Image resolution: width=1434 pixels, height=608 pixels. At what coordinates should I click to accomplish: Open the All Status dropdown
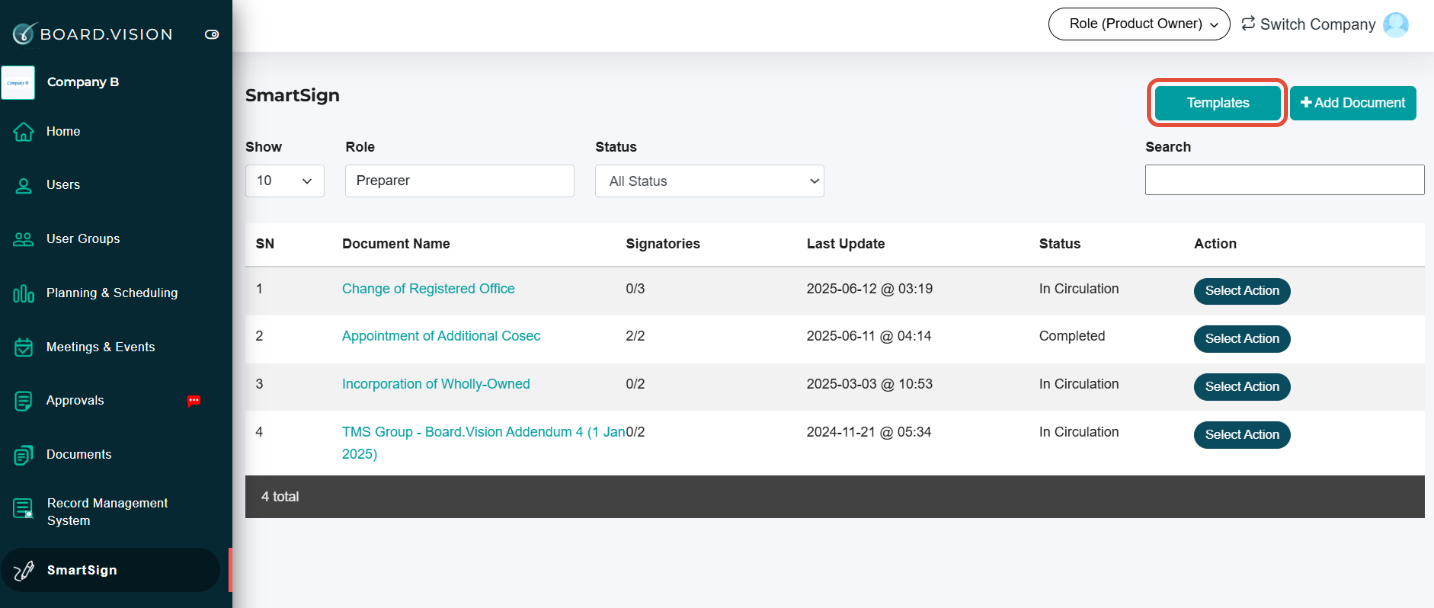pos(710,181)
